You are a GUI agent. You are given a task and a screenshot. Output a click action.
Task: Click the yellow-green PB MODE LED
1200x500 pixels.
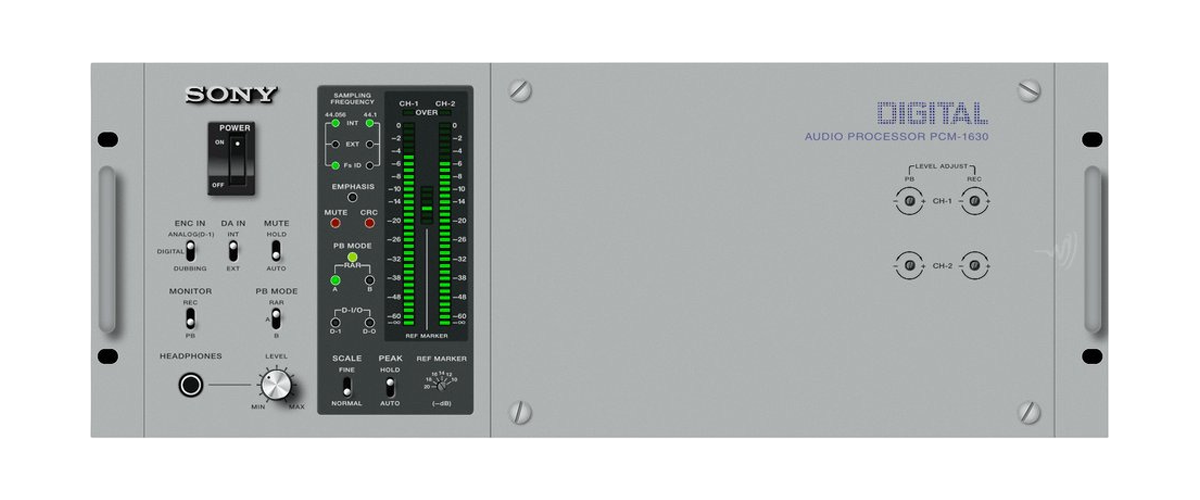tap(352, 257)
